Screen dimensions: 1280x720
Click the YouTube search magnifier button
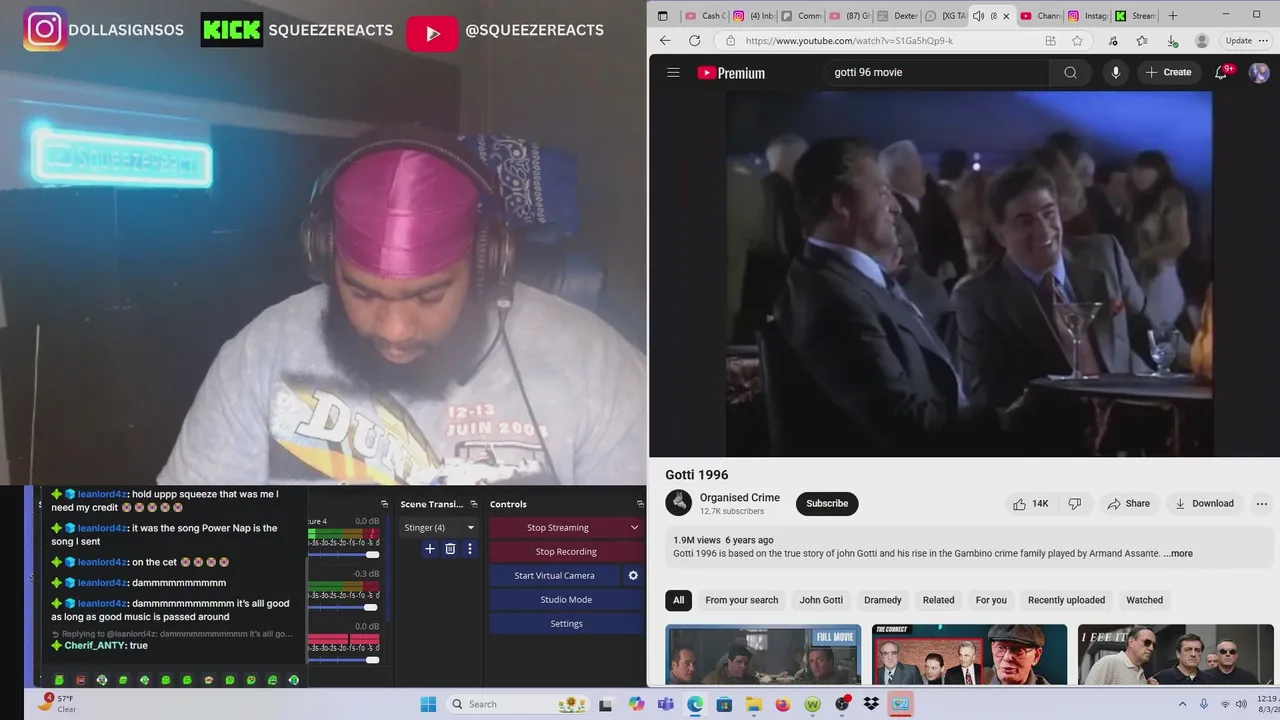coord(1070,72)
